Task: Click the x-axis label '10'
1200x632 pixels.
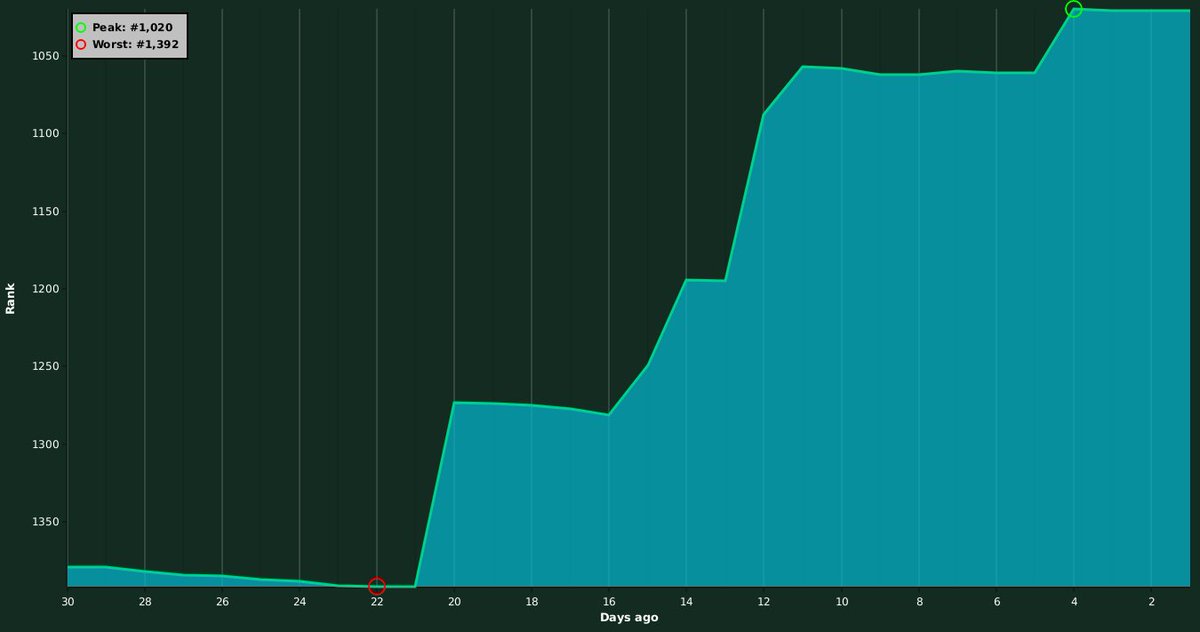Action: coord(841,602)
